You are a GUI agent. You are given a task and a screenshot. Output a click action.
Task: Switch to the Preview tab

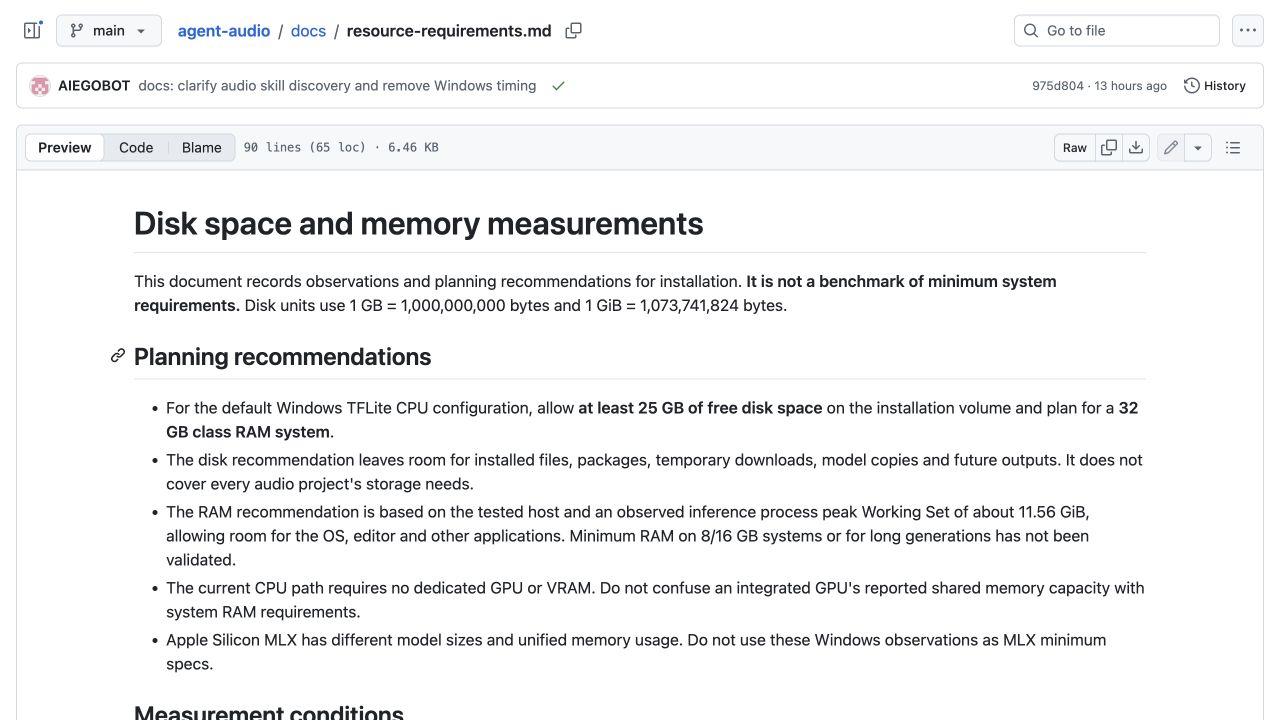point(65,148)
